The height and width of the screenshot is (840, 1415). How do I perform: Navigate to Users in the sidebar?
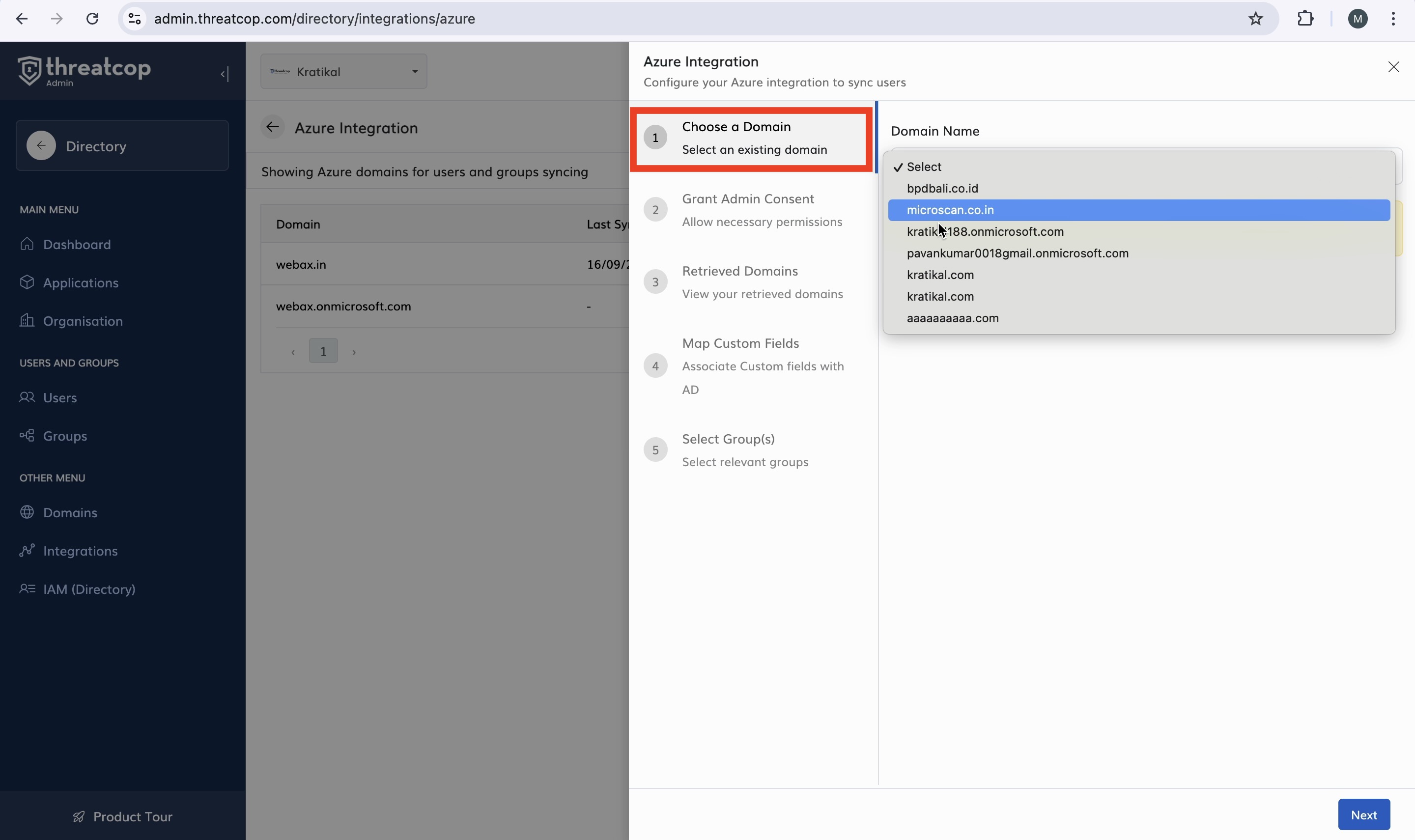tap(59, 398)
